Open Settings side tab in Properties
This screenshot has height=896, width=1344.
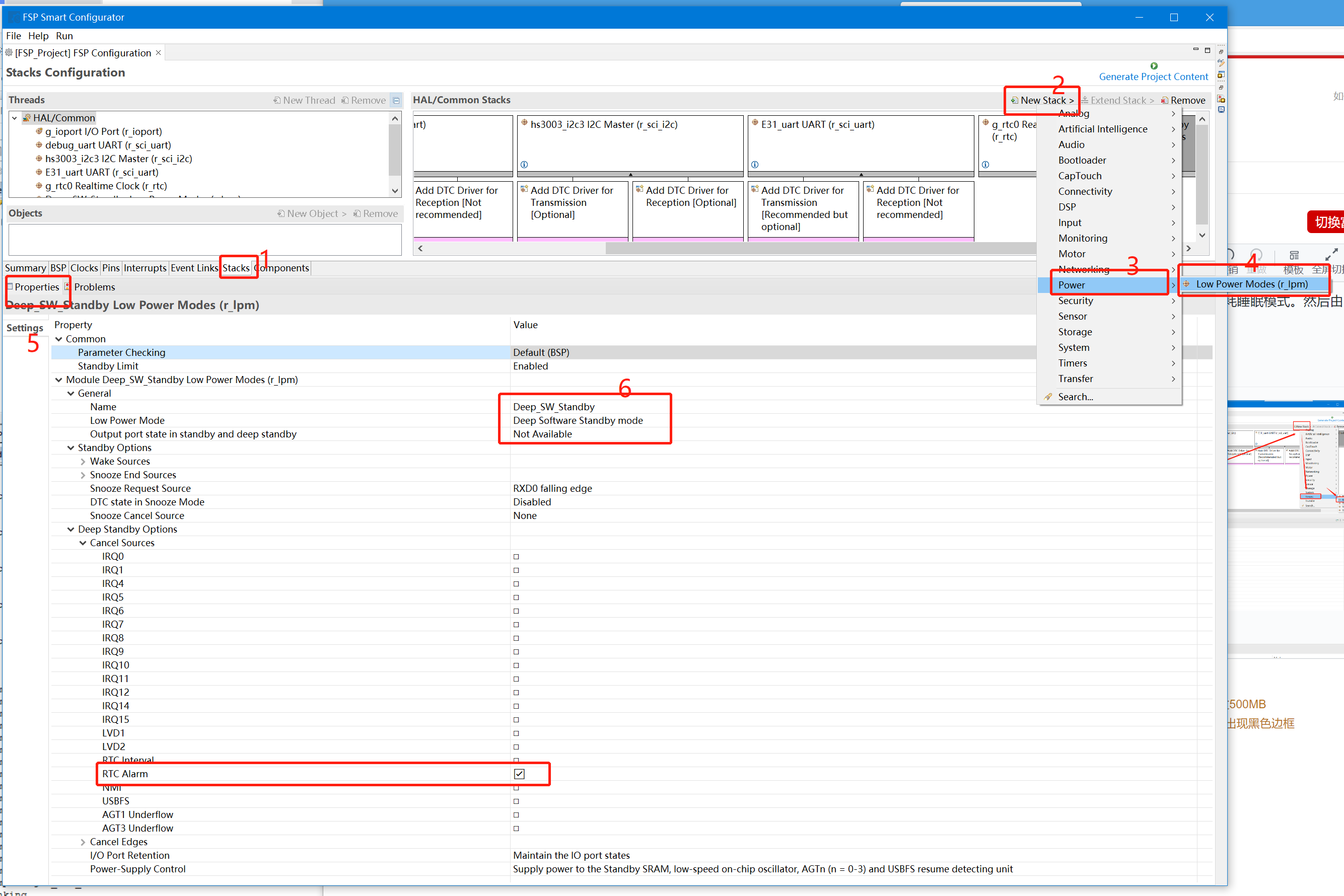click(x=25, y=328)
